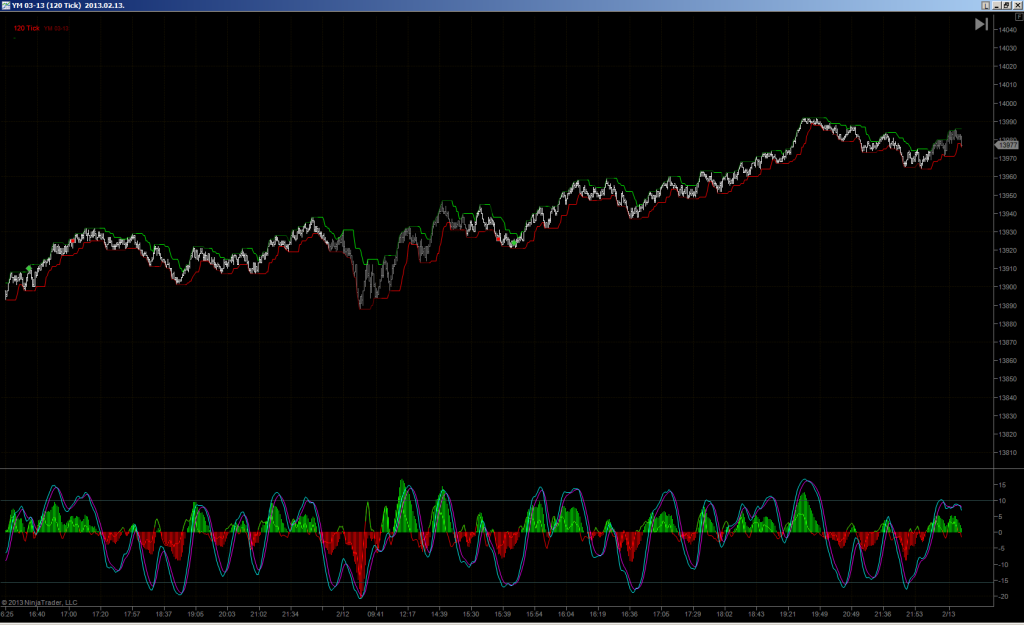Select the 2/13 date marker on time axis
This screenshot has height=625, width=1024.
click(949, 614)
